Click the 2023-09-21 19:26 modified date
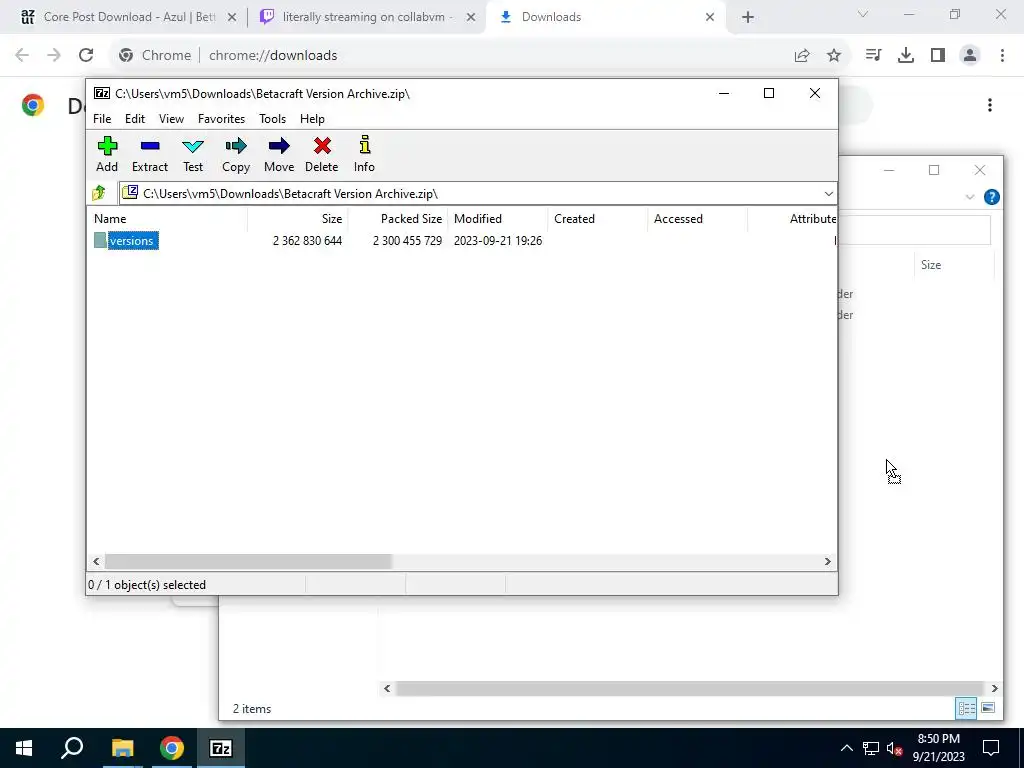Image resolution: width=1024 pixels, height=768 pixels. pyautogui.click(x=498, y=240)
